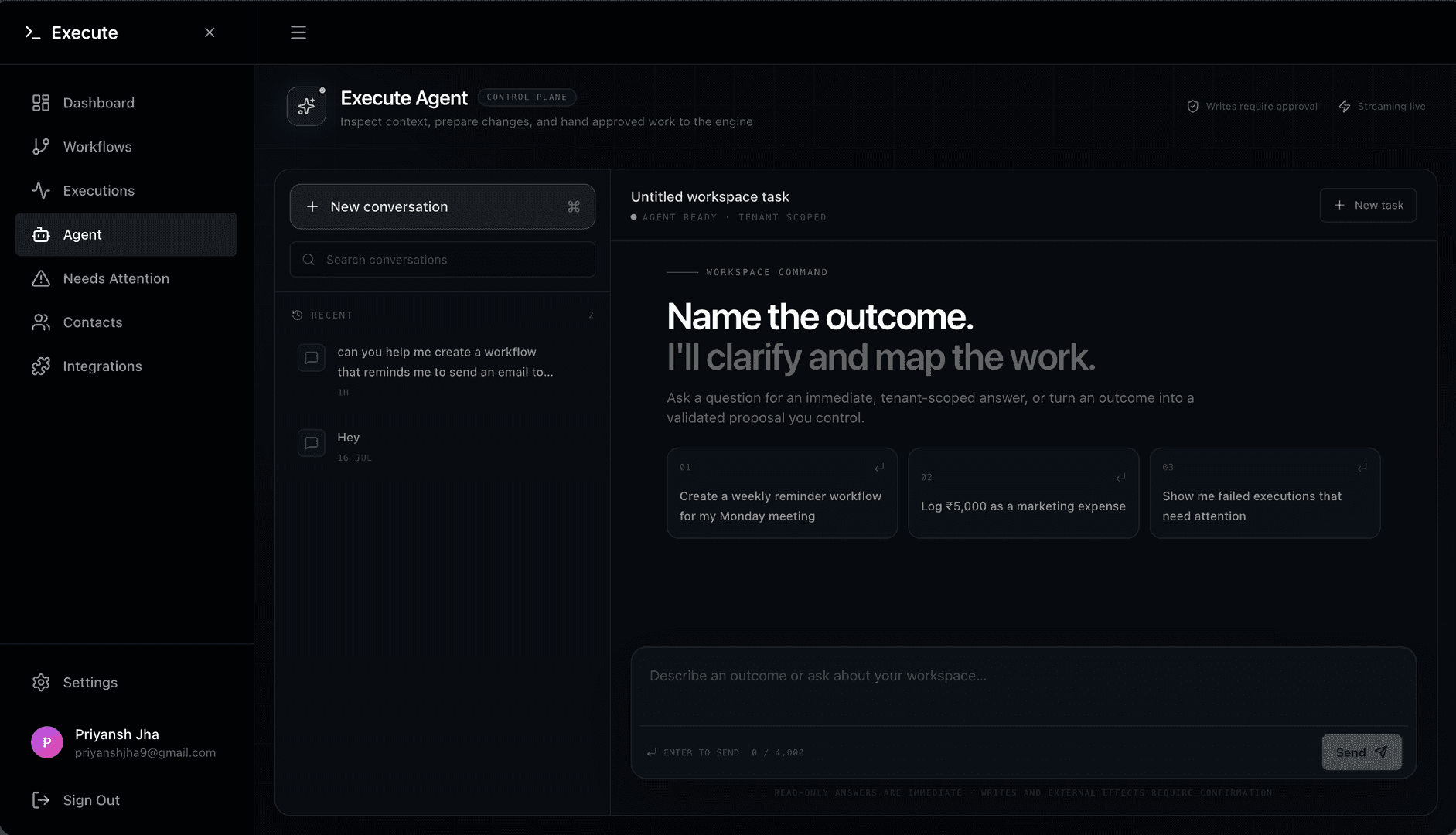
Task: Click the shield icon near Writes require approval
Action: (1193, 107)
